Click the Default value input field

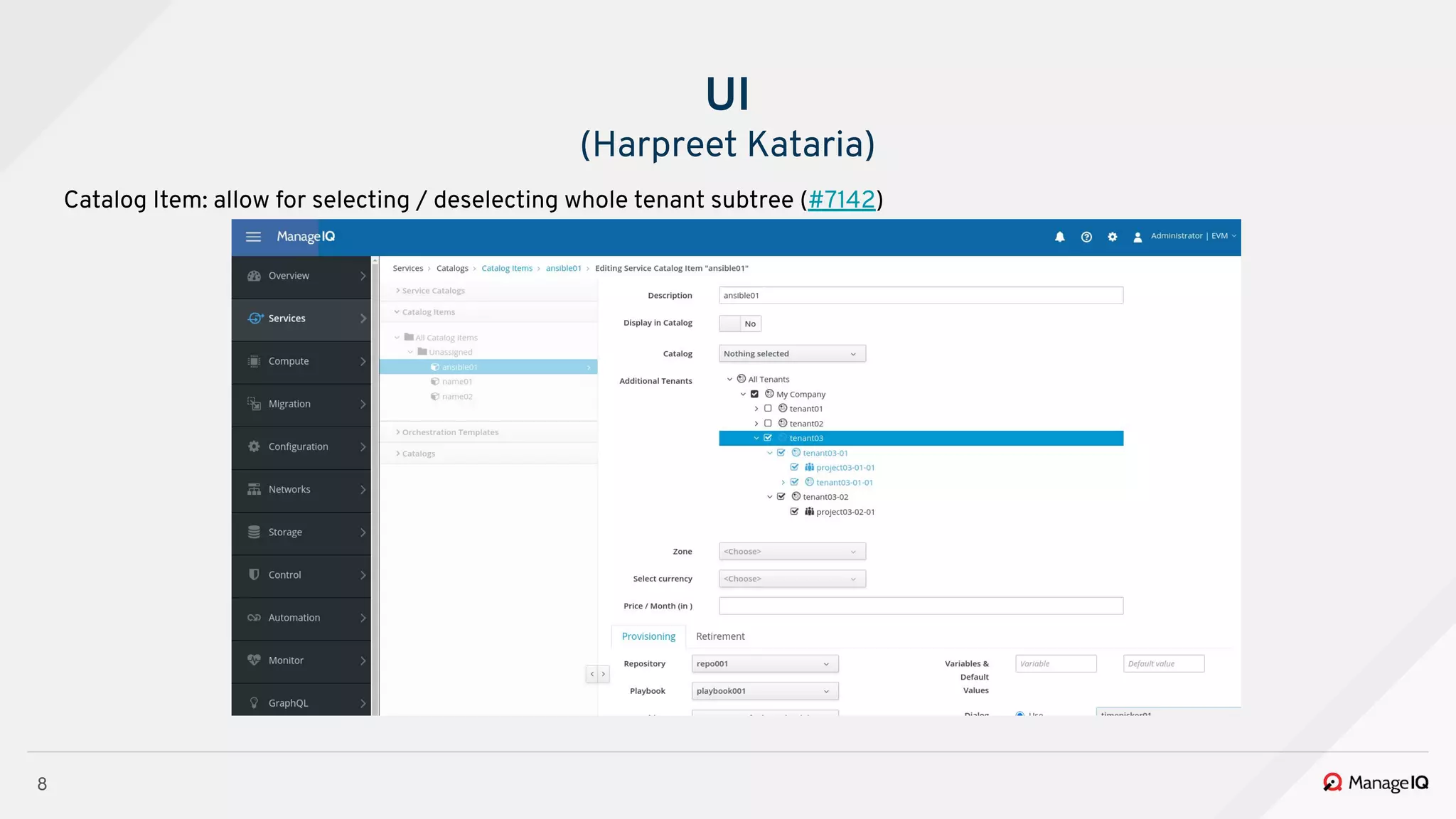coord(1164,663)
